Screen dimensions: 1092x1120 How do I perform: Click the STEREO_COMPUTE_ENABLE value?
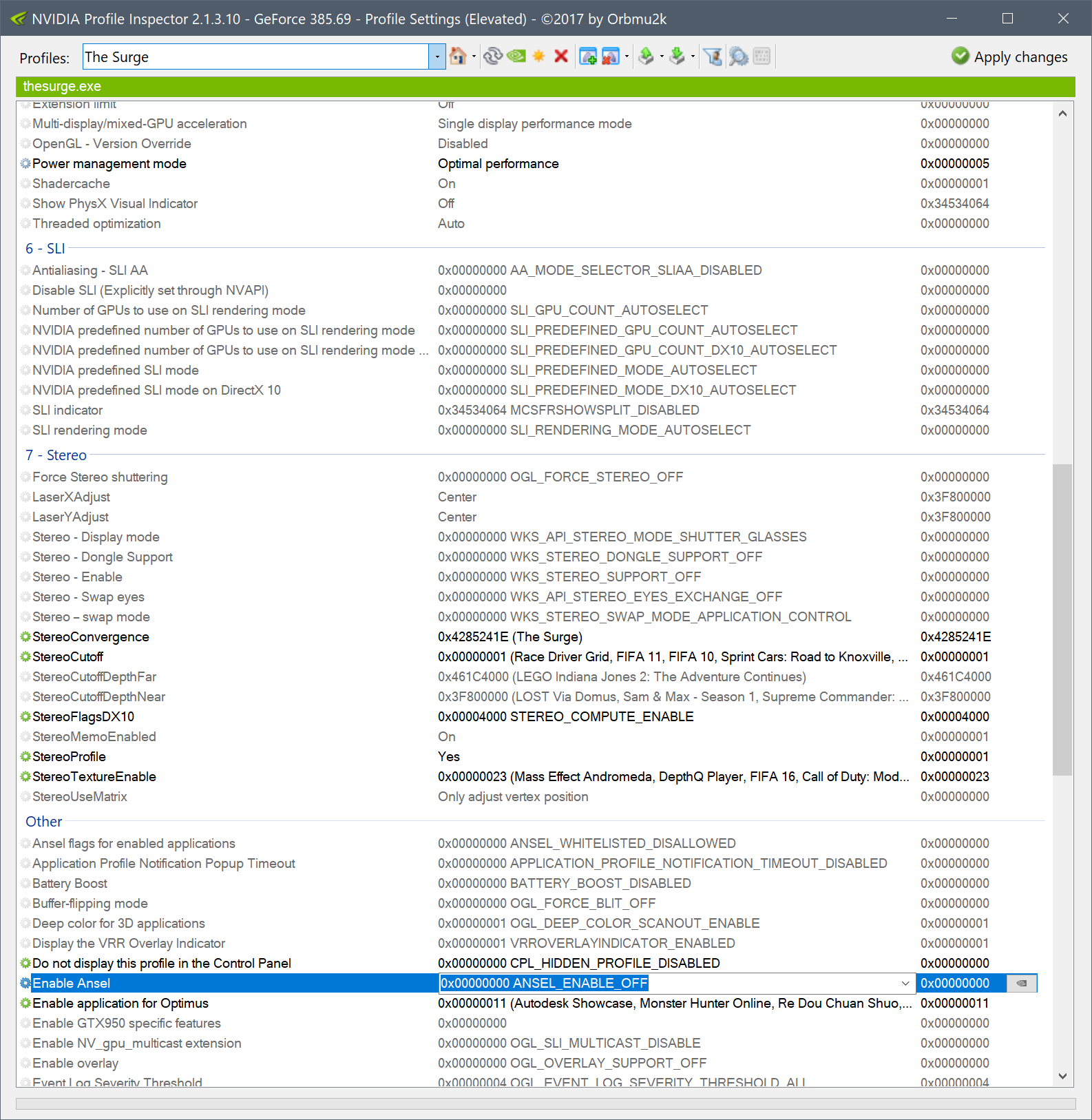point(566,716)
